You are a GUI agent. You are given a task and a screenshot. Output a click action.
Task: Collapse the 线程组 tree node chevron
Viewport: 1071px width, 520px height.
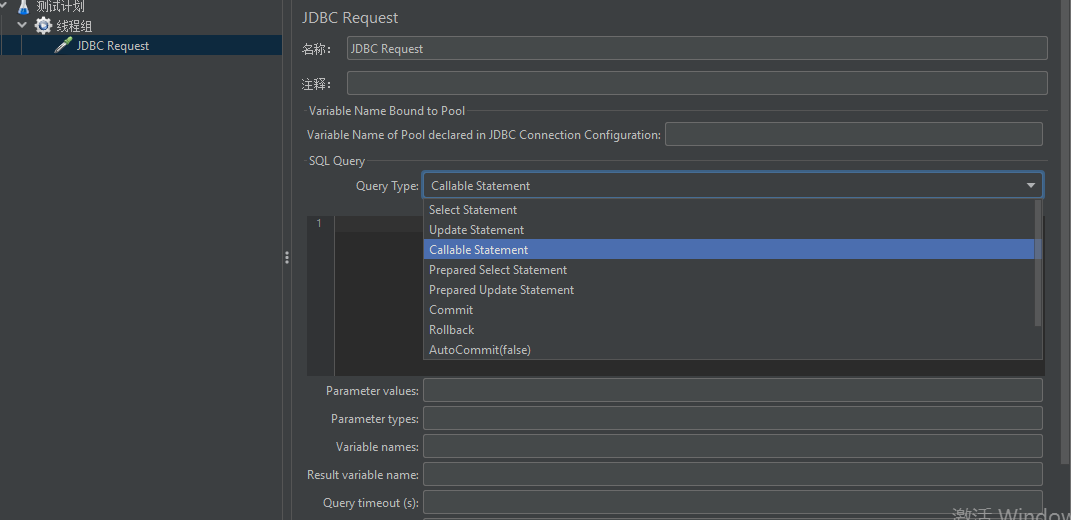click(x=23, y=26)
